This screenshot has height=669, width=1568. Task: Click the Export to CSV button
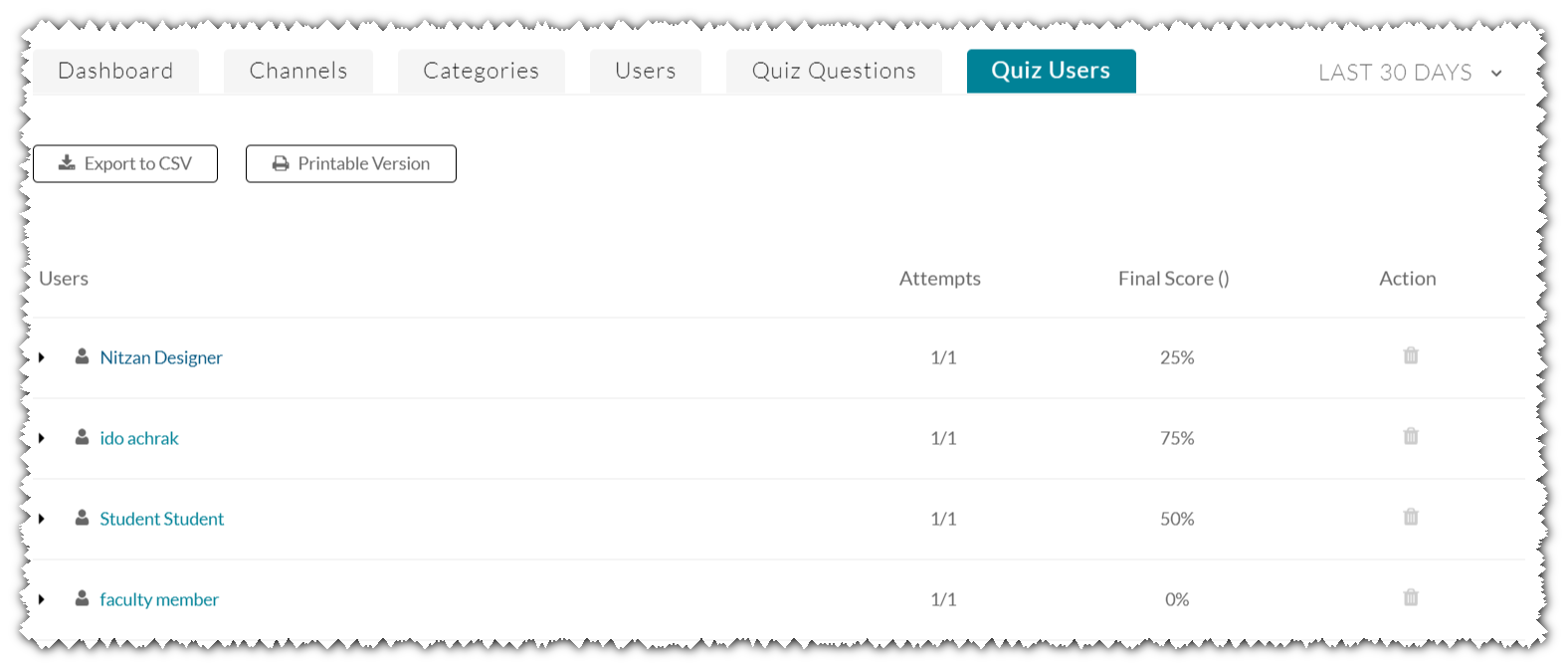[x=125, y=163]
